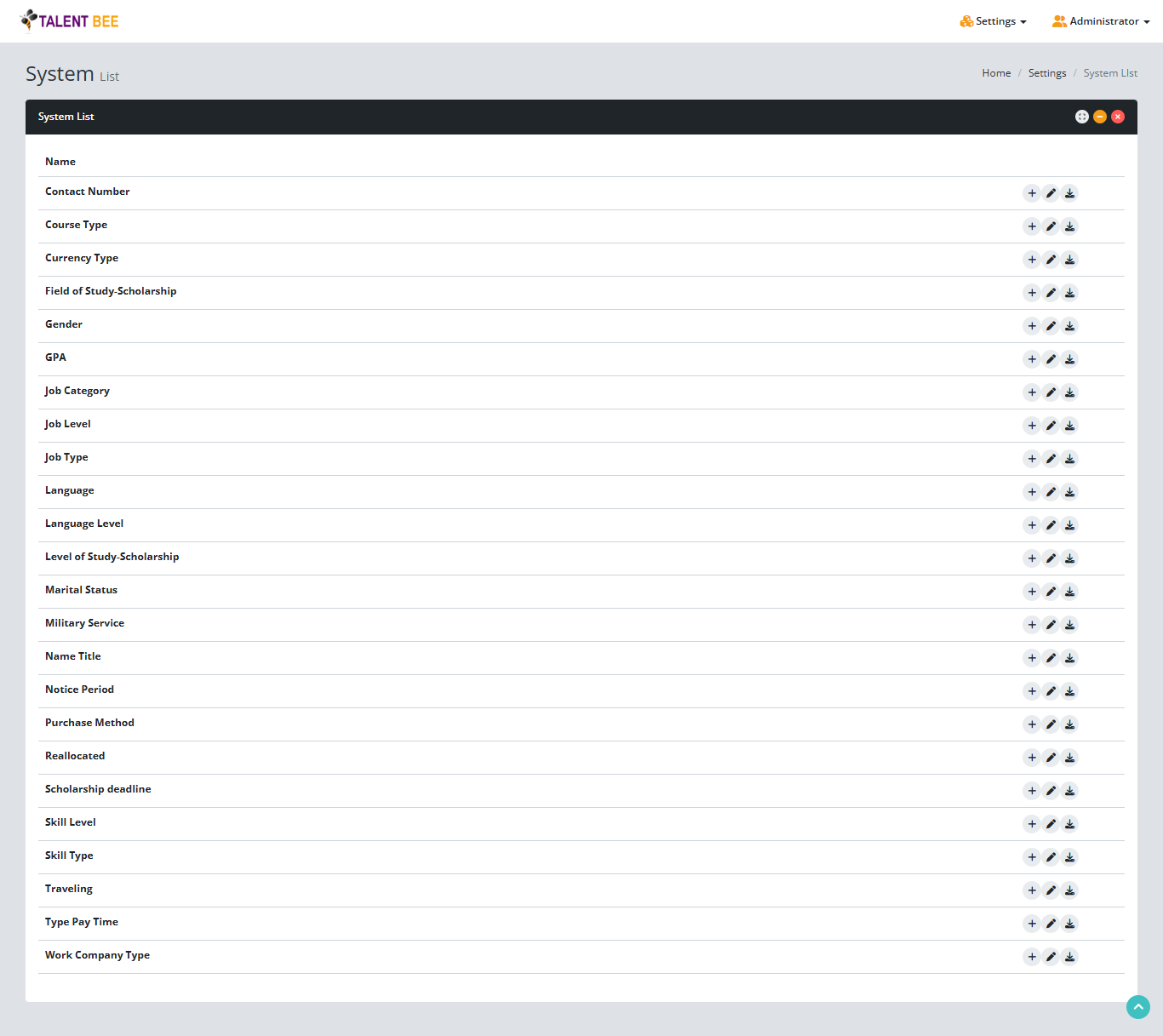The height and width of the screenshot is (1036, 1163).
Task: Add an entry to Purchase Method
Action: (x=1032, y=724)
